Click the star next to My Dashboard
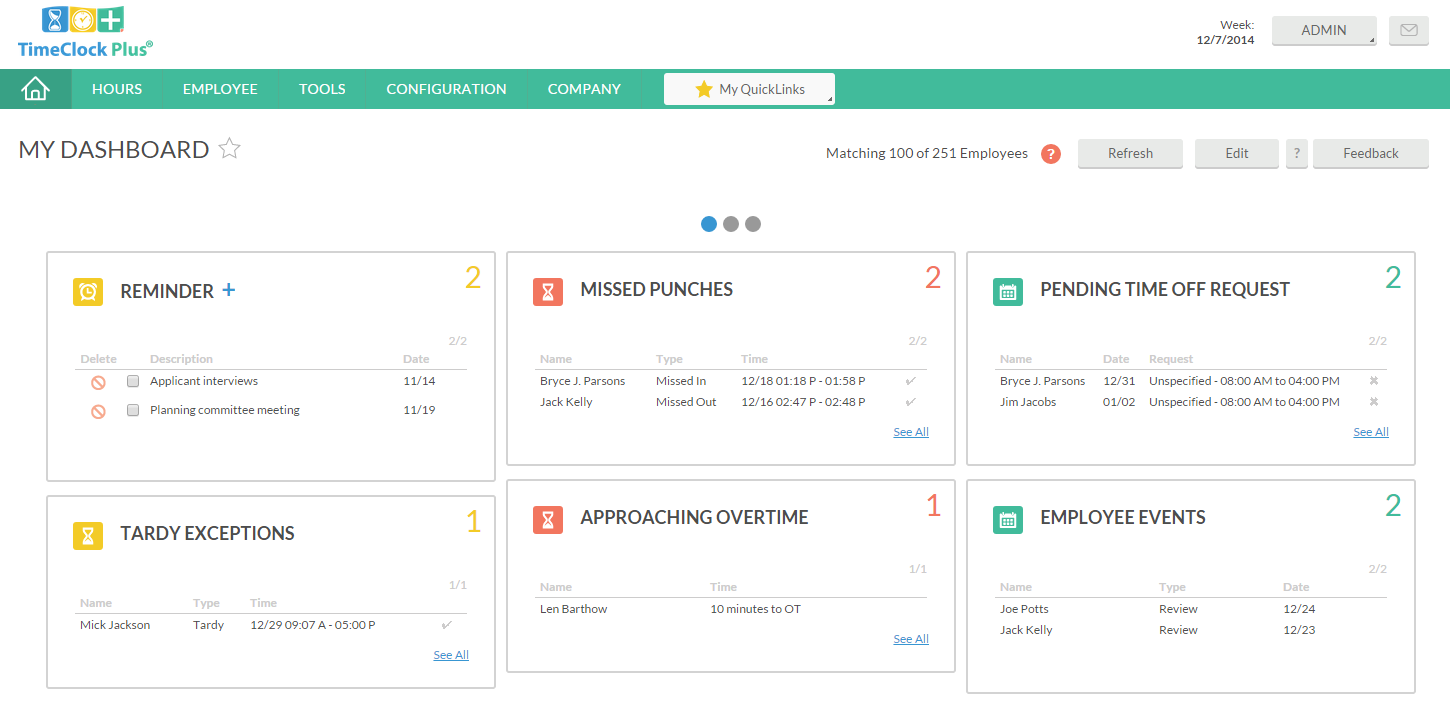 coord(230,149)
